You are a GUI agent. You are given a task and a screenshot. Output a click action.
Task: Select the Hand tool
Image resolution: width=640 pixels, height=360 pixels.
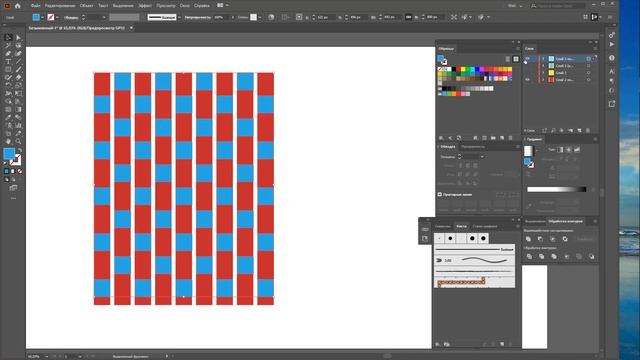pos(8,142)
